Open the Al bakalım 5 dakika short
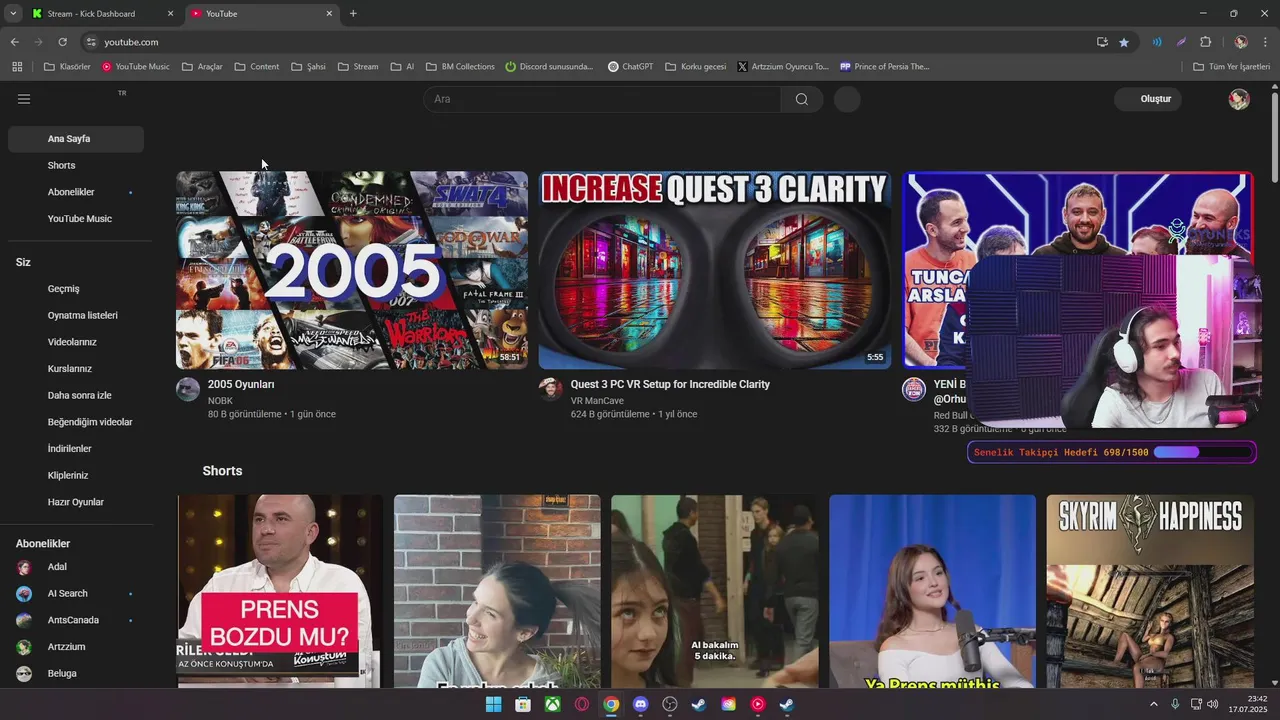 [715, 591]
